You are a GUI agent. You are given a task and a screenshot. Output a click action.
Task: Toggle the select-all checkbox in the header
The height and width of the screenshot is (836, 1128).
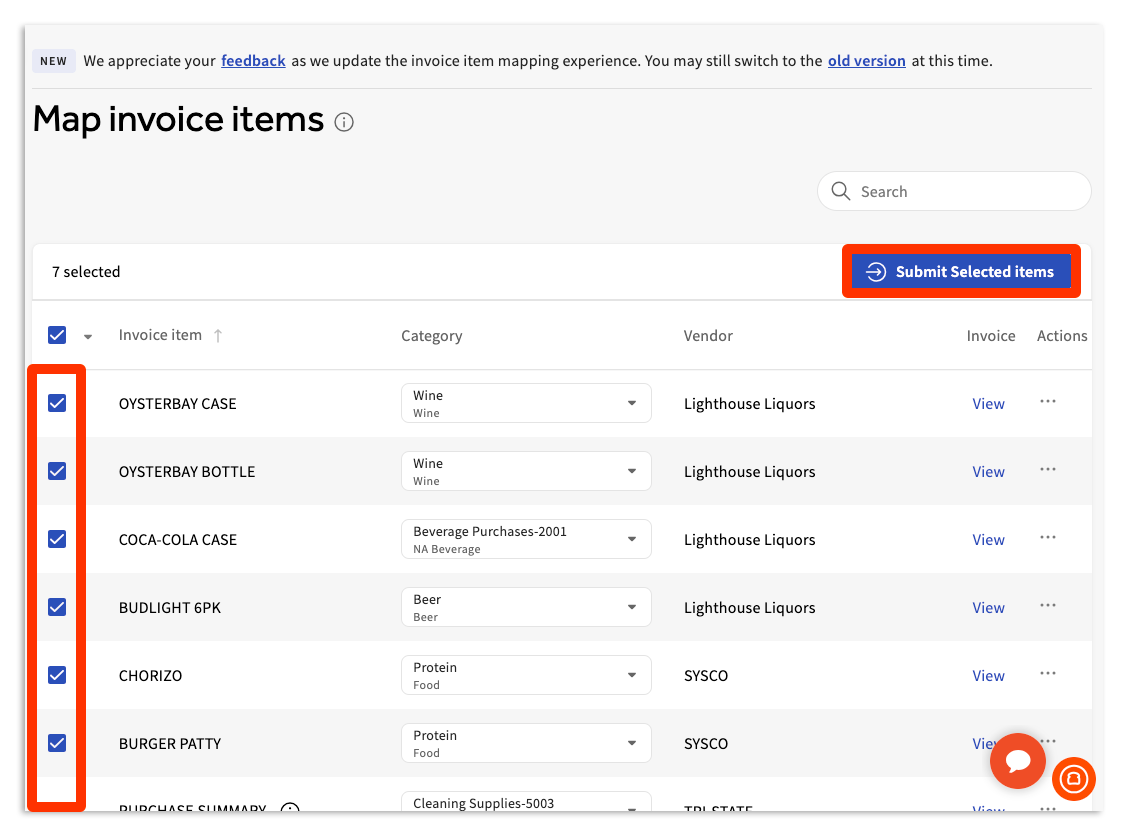point(57,335)
